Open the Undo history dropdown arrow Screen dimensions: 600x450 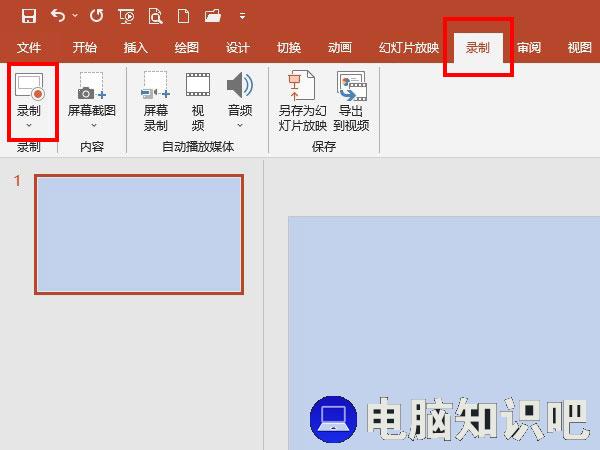pos(75,16)
